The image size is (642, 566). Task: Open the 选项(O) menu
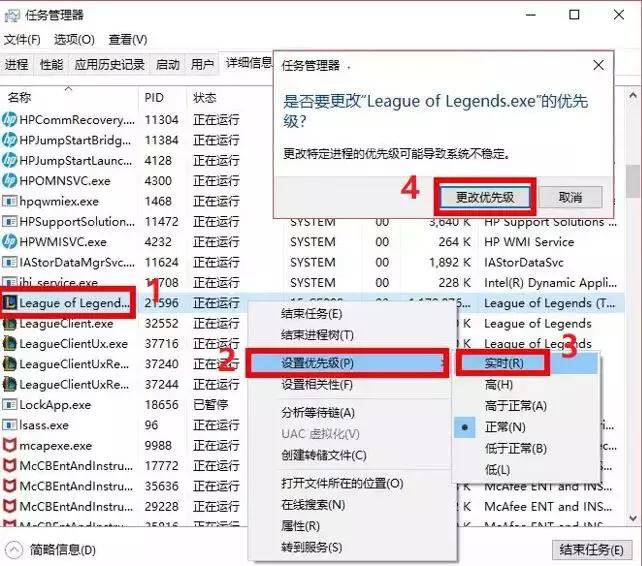(74, 40)
